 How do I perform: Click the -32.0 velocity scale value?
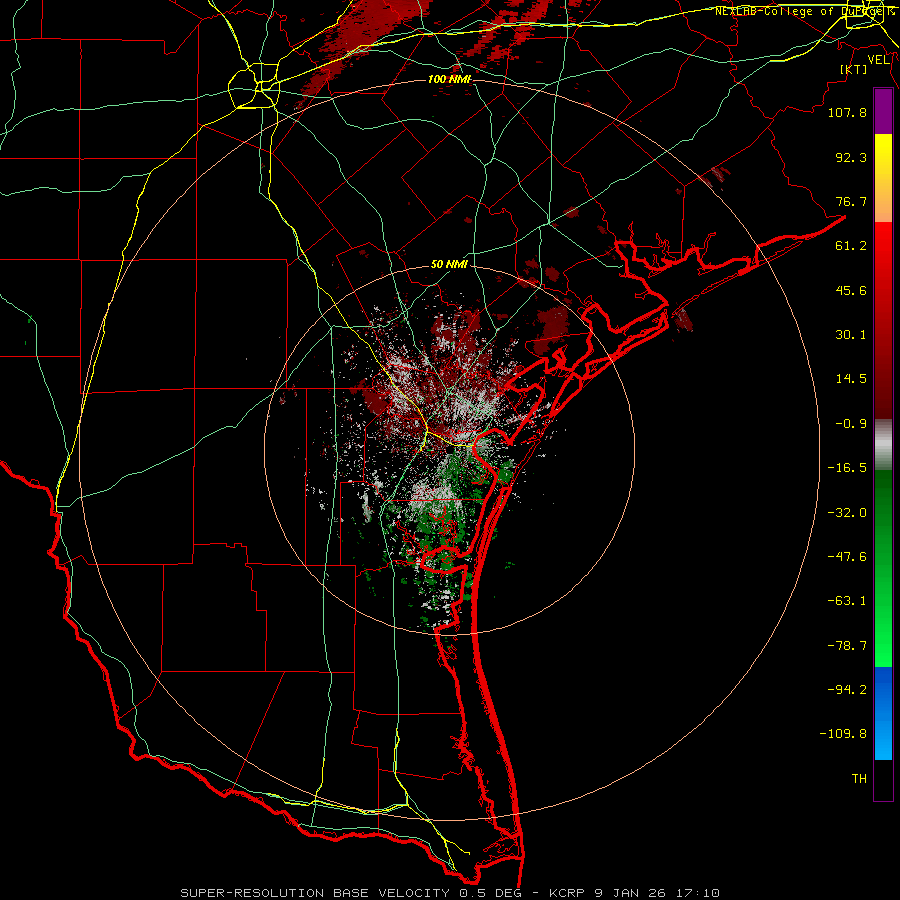pos(847,513)
